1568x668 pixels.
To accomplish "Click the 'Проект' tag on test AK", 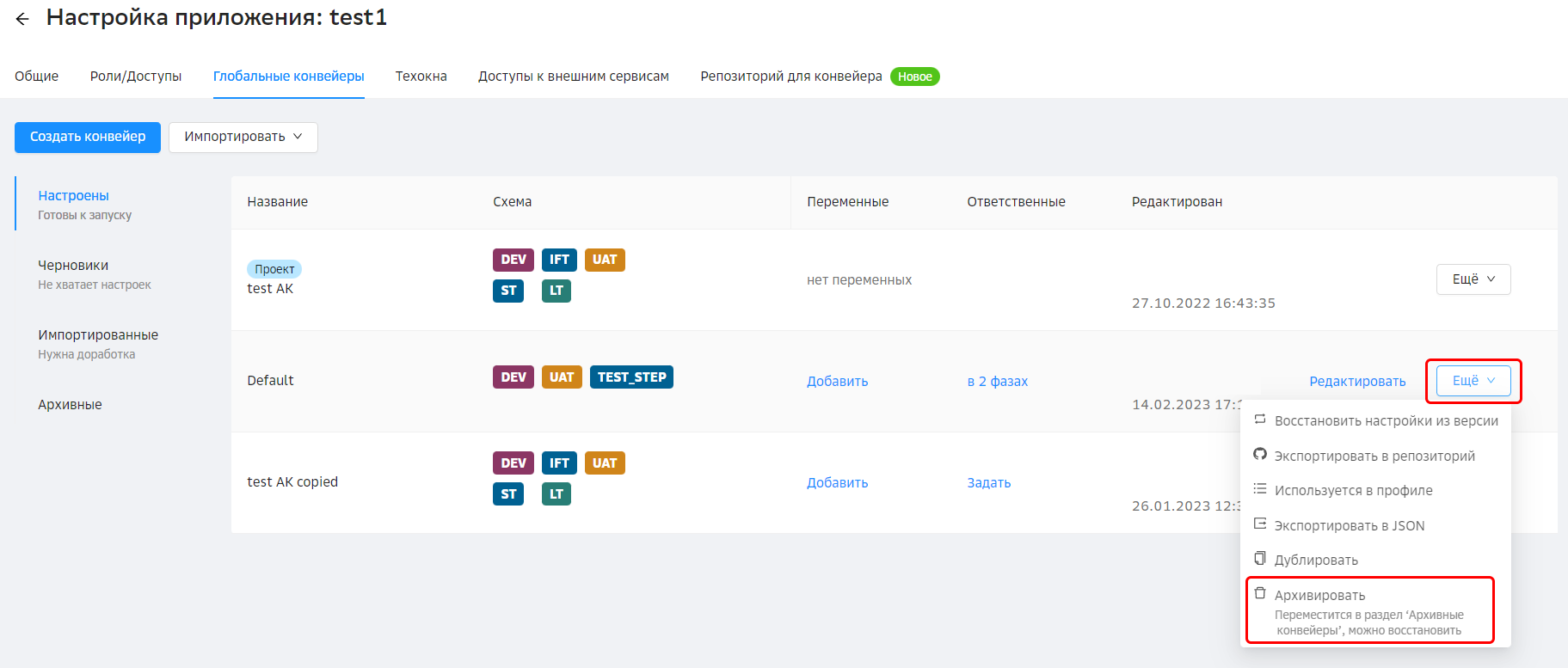I will tap(274, 269).
